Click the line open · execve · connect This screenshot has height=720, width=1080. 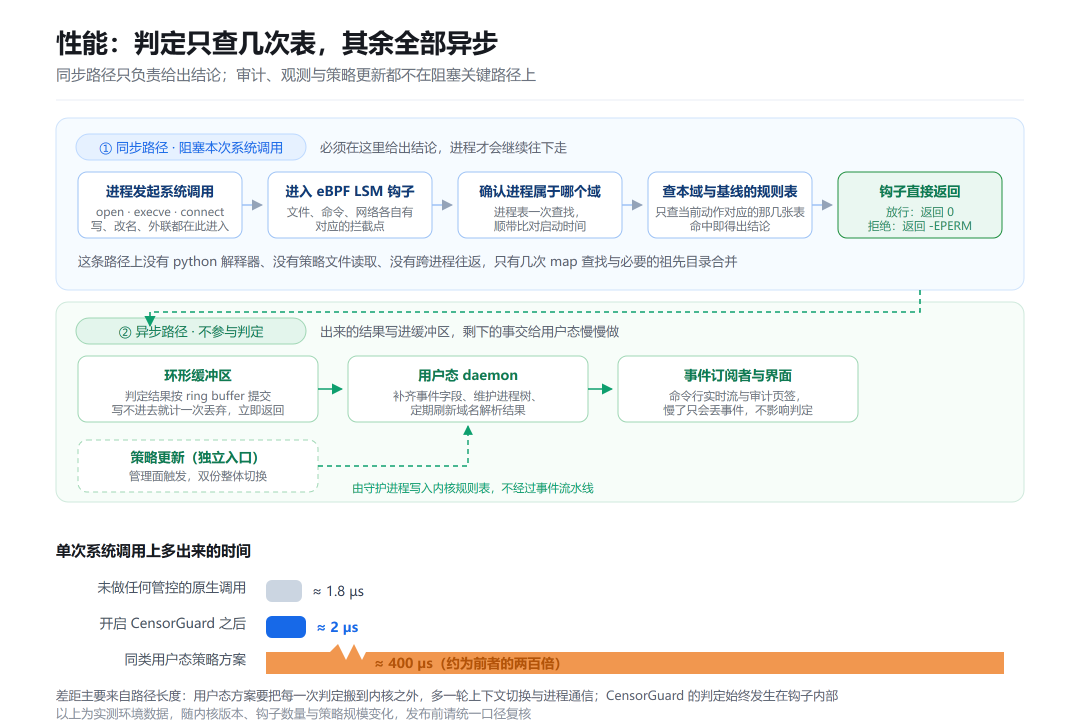[x=160, y=212]
